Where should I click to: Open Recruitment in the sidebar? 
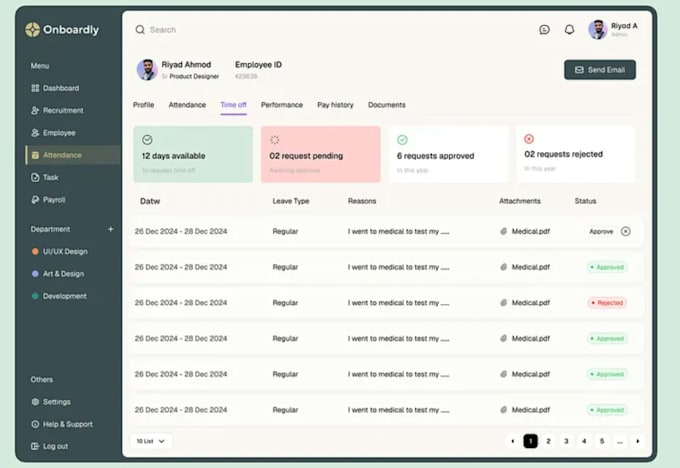(x=57, y=110)
